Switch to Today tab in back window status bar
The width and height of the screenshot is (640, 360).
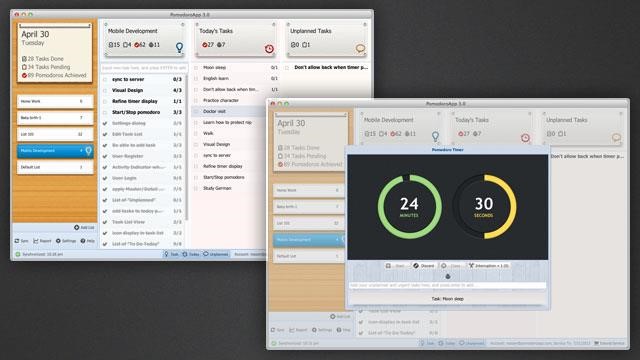click(191, 254)
